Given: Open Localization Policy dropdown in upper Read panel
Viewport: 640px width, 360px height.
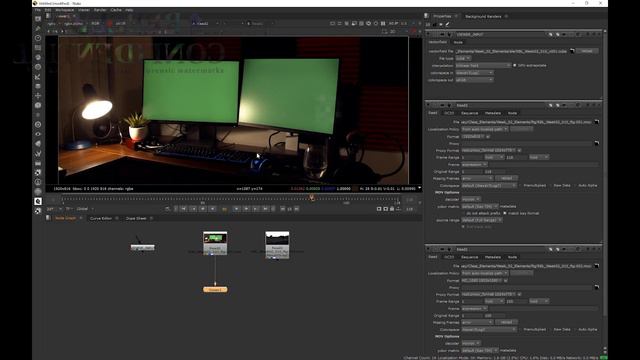Looking at the screenshot, I should click(x=484, y=129).
